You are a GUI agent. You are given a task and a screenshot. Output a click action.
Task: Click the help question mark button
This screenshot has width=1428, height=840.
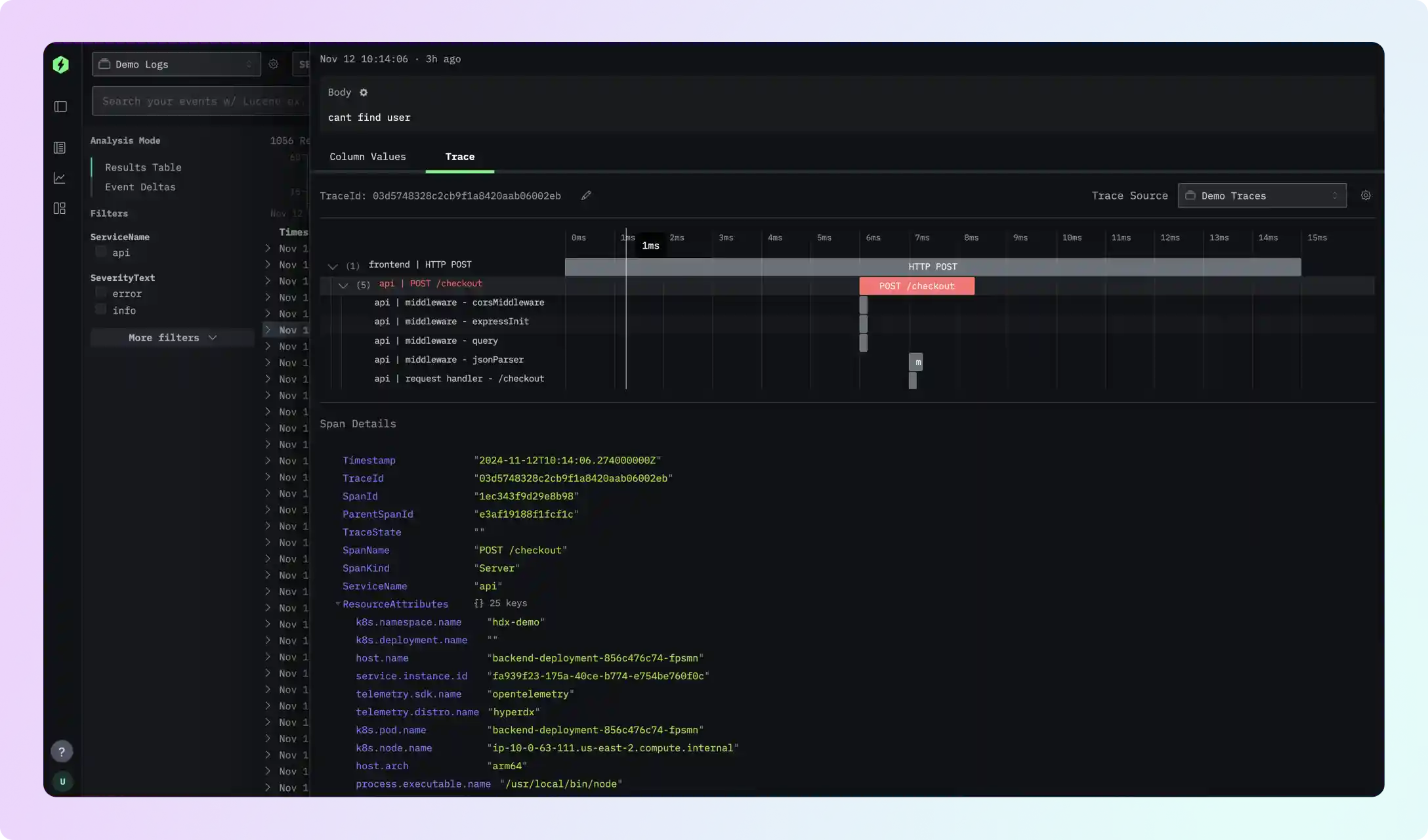point(62,751)
